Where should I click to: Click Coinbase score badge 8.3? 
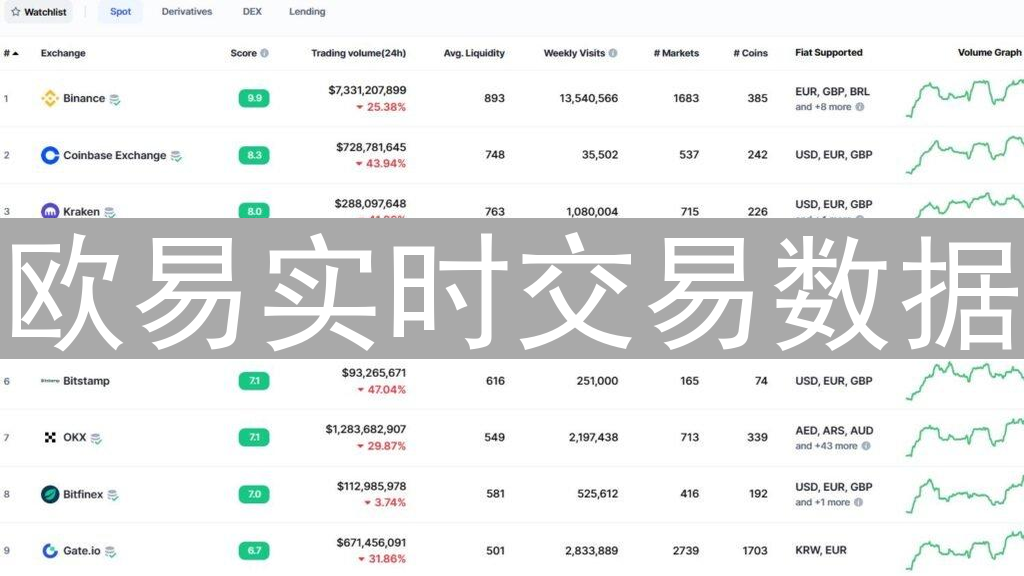(254, 155)
